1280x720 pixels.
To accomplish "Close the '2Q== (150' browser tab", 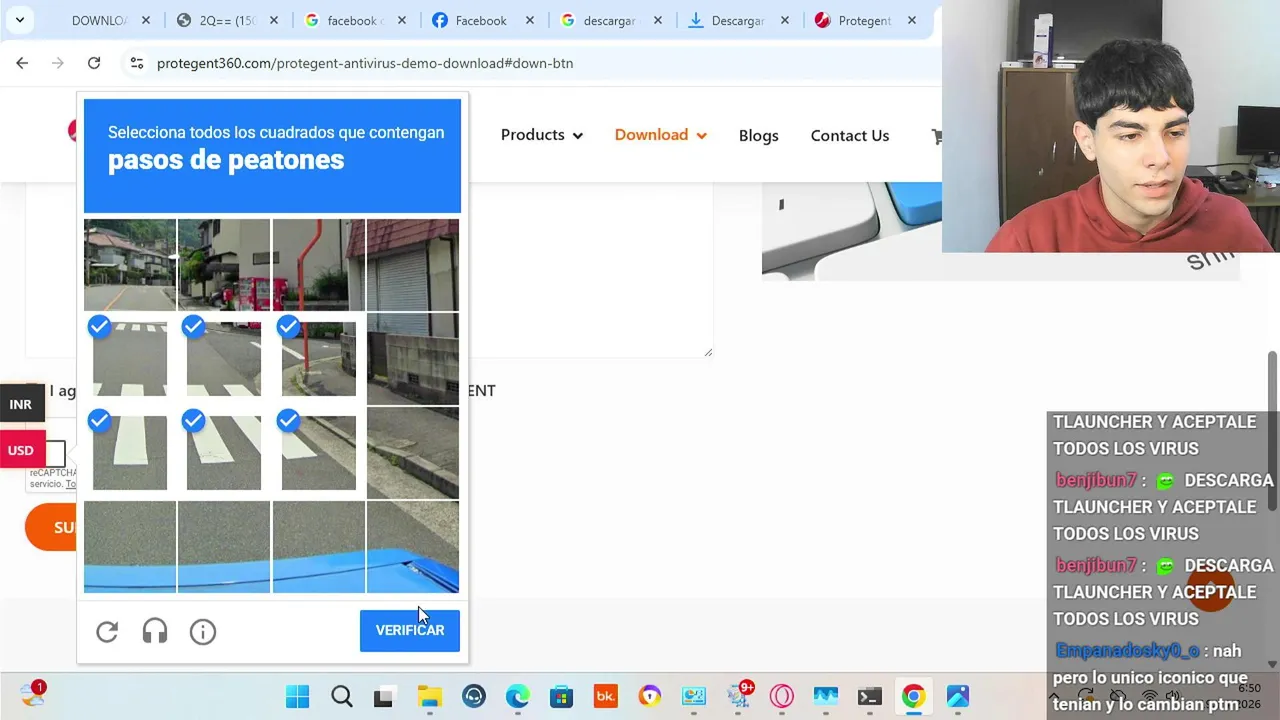I will tap(274, 20).
